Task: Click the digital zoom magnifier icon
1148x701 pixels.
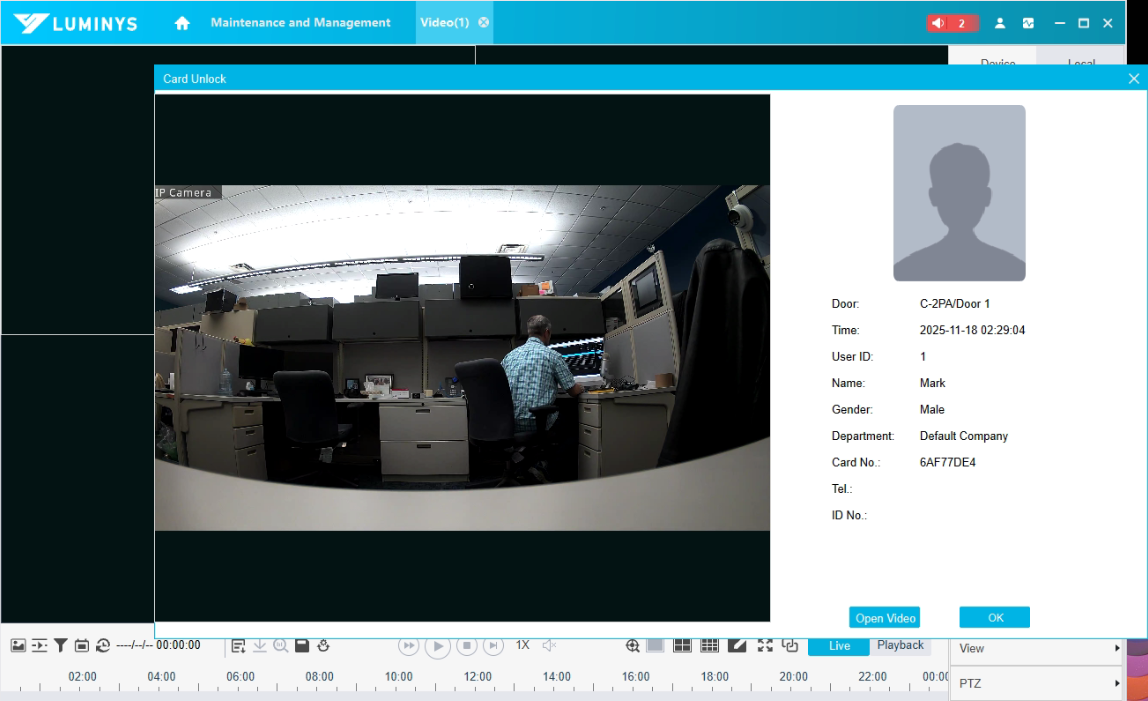Action: pos(633,646)
